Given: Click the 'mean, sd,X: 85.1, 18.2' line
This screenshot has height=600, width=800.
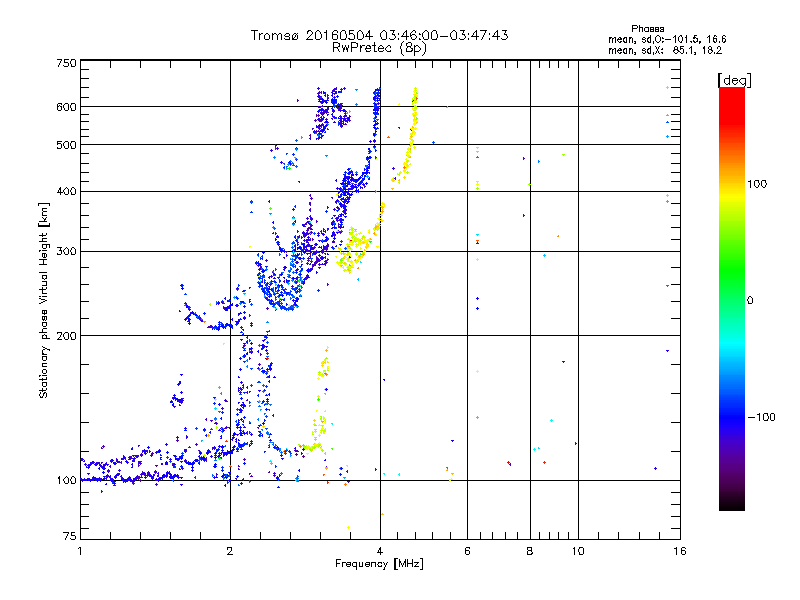Looking at the screenshot, I should 665,50.
